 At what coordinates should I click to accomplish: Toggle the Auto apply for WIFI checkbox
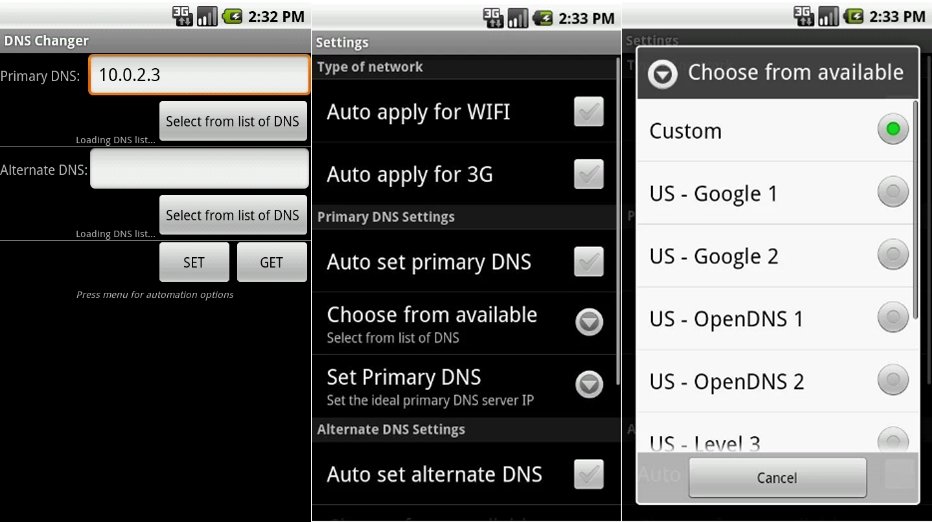(588, 112)
